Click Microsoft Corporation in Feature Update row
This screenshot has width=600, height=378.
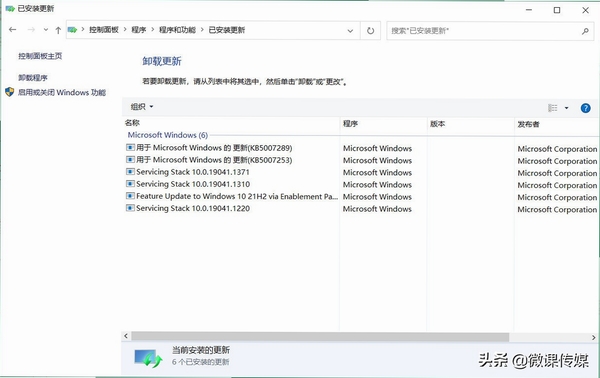(557, 197)
